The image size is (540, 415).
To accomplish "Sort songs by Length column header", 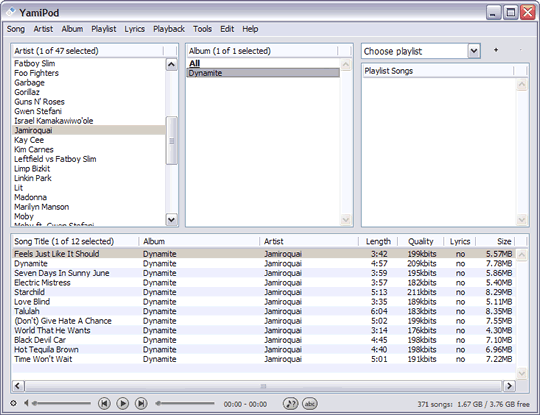I will click(378, 241).
